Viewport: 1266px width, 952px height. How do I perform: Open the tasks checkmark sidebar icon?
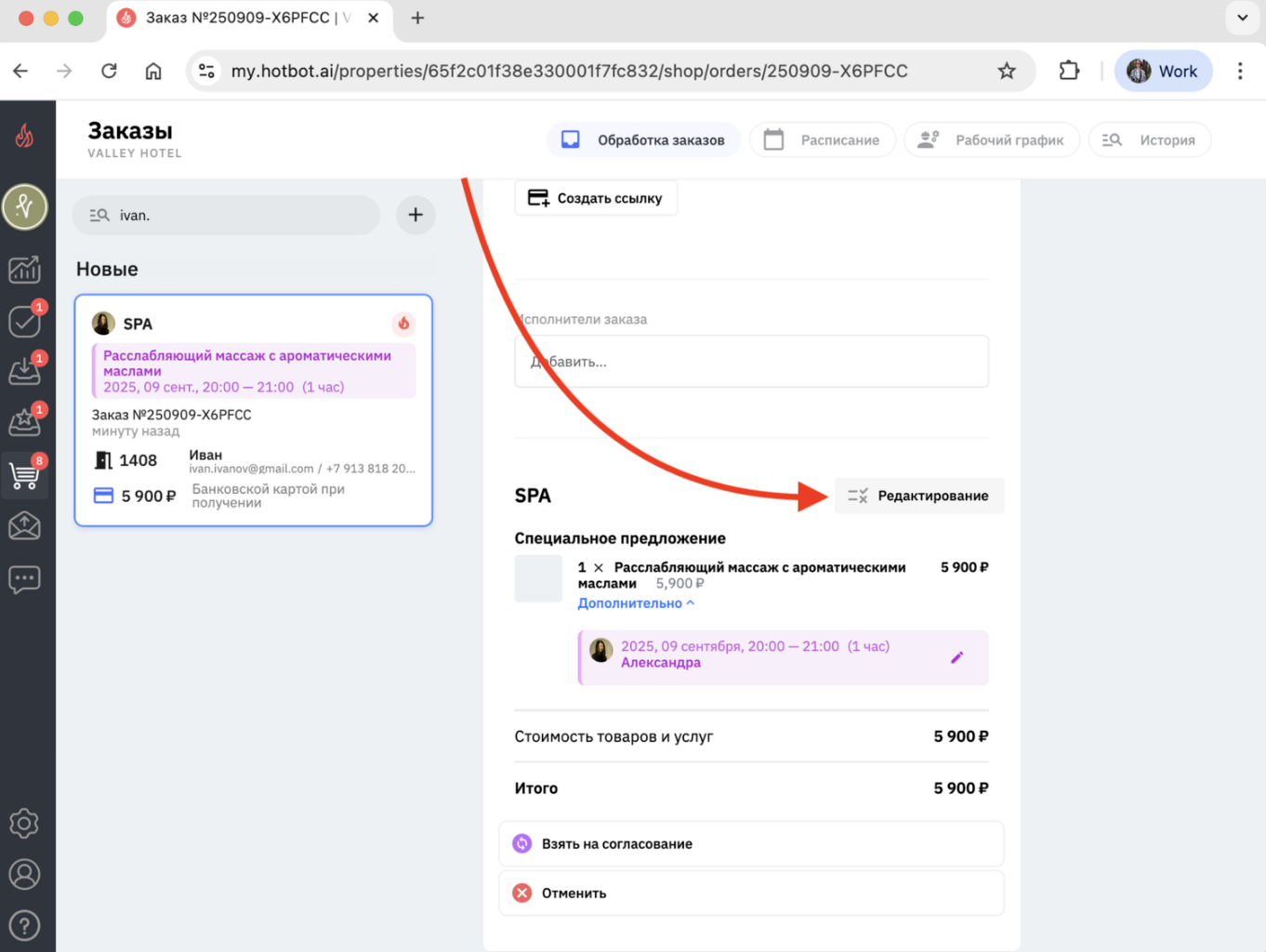click(24, 322)
